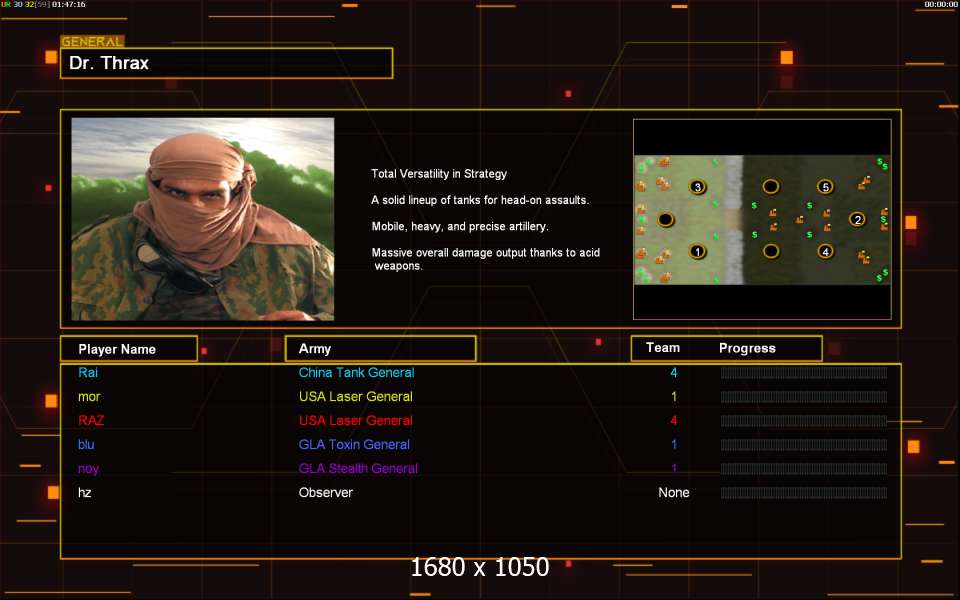Select player name blu

pos(86,444)
